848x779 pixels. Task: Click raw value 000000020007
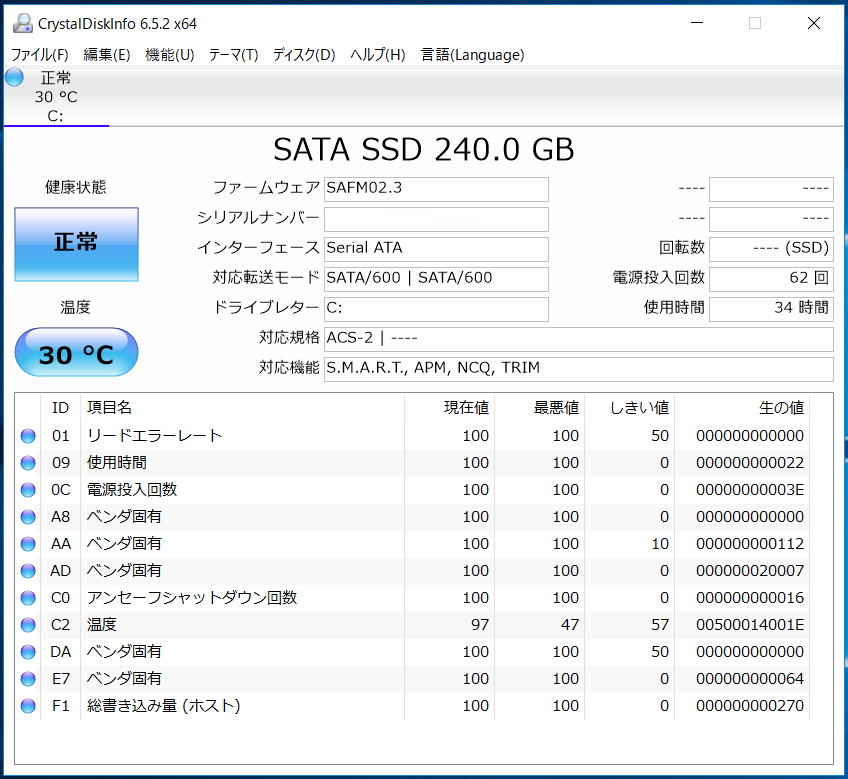pyautogui.click(x=750, y=571)
